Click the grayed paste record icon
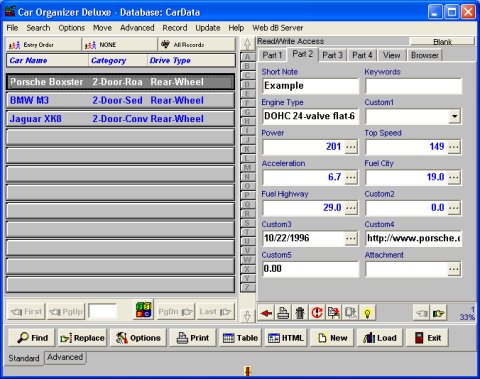The image size is (480, 379). coord(350,313)
